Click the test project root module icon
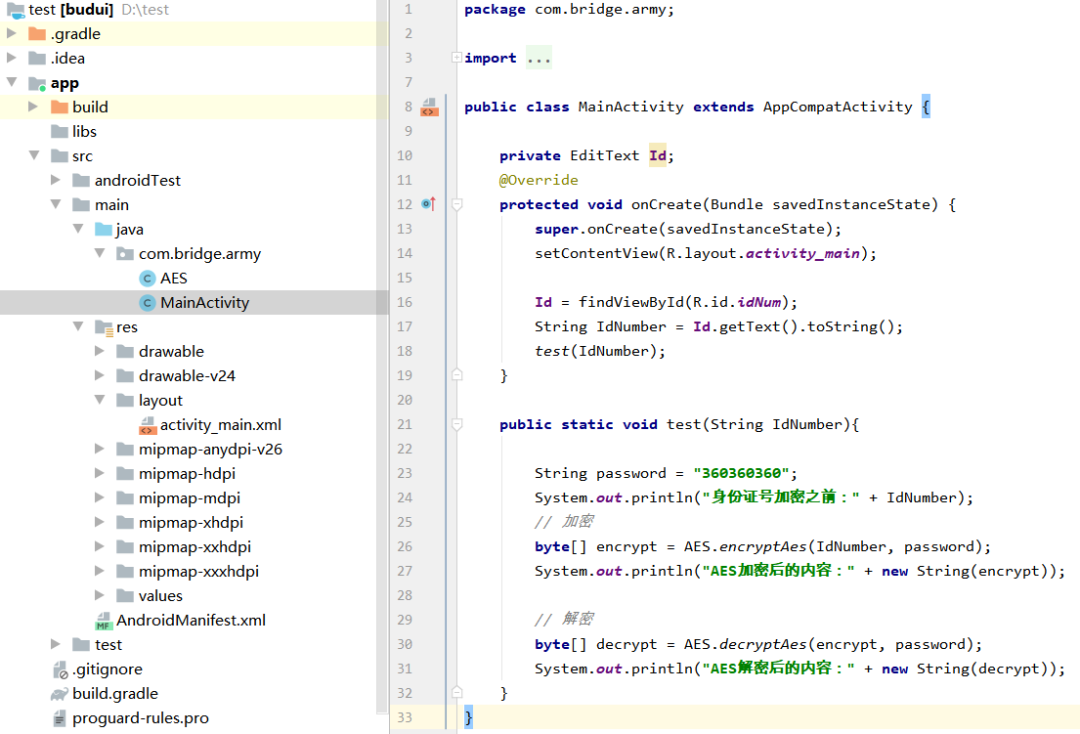The height and width of the screenshot is (734, 1080). pyautogui.click(x=15, y=10)
